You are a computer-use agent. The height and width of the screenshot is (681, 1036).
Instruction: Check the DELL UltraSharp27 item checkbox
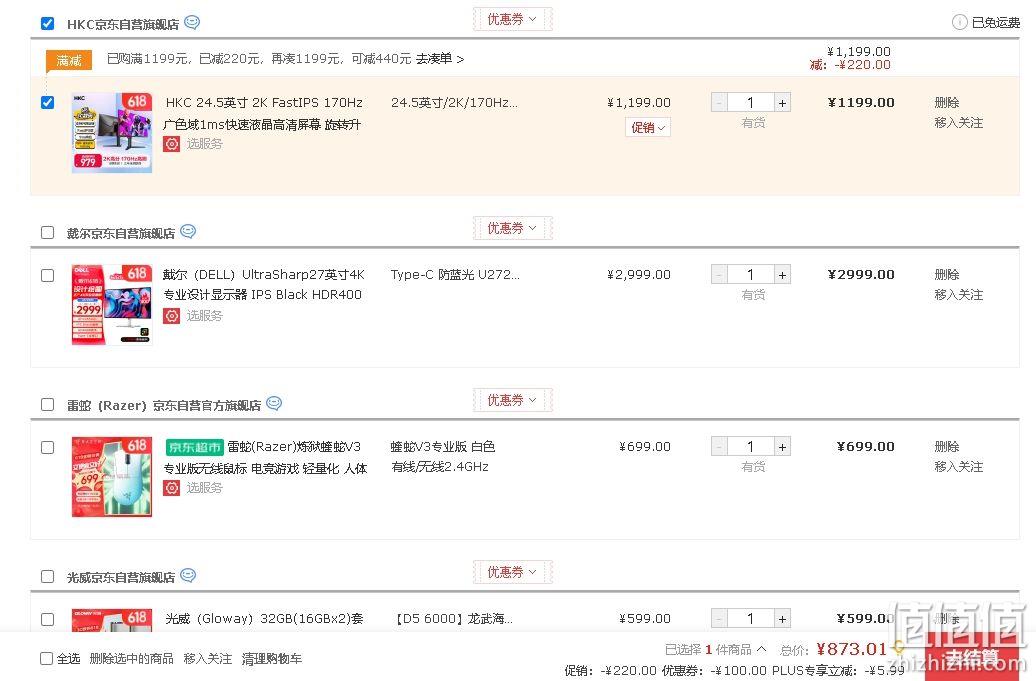coord(48,275)
